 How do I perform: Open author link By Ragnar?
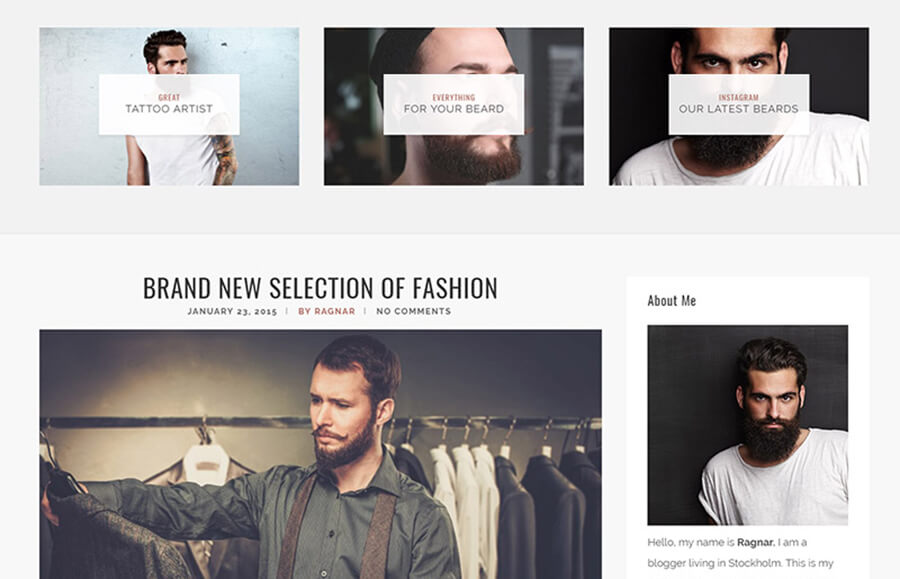(x=327, y=311)
